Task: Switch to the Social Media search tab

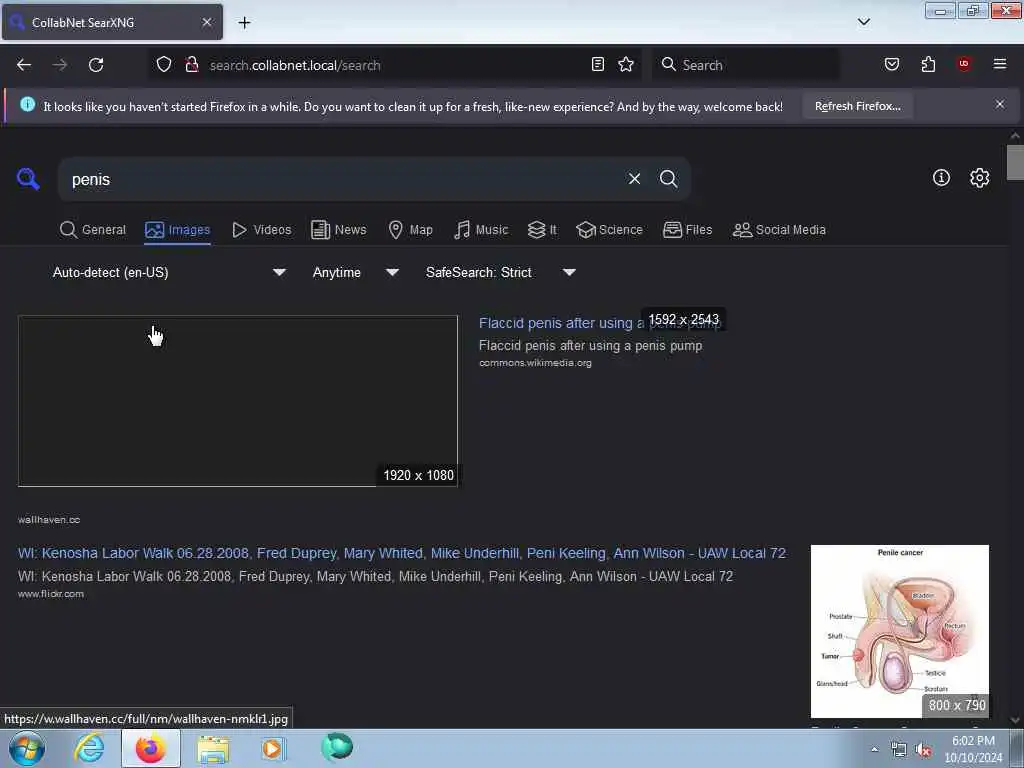Action: click(779, 230)
